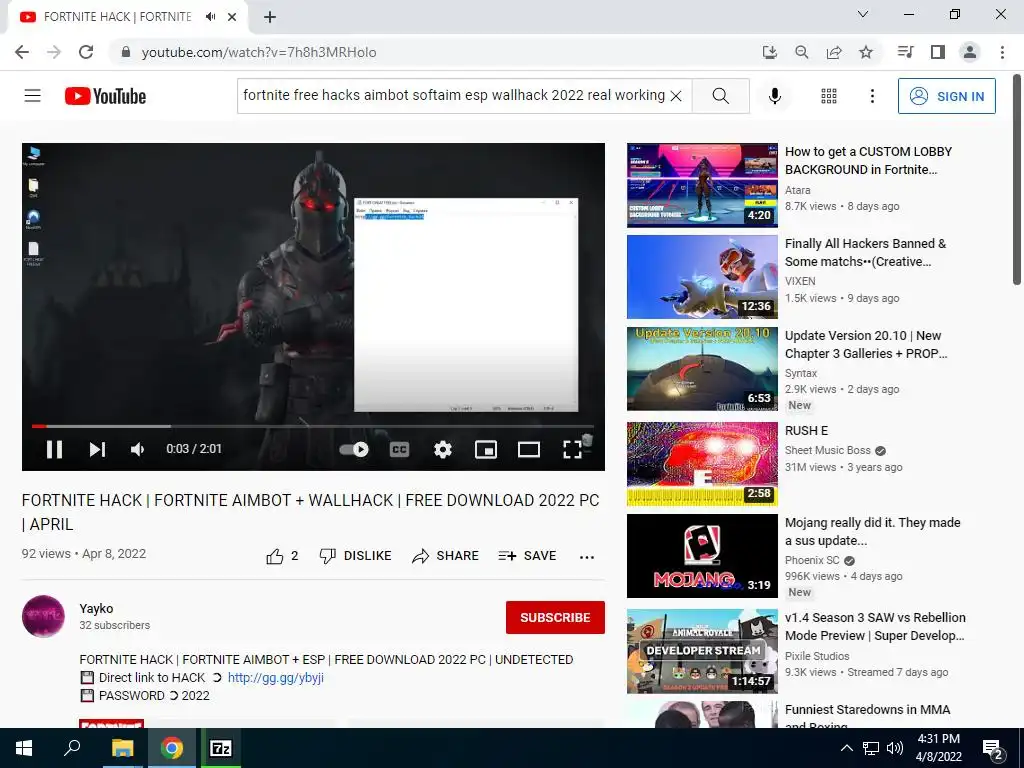Click the page vertical scrollbar
This screenshot has width=1024, height=768.
1017,180
